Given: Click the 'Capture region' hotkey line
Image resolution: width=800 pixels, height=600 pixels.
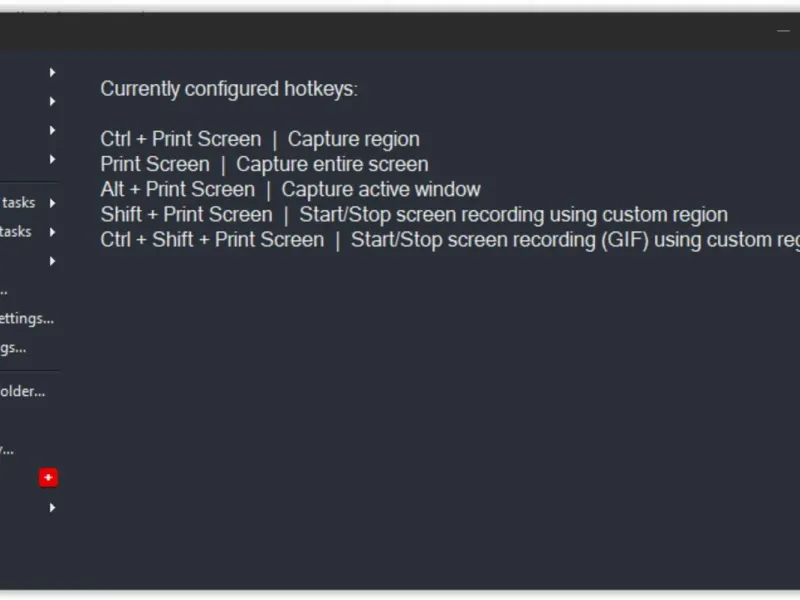Looking at the screenshot, I should click(x=260, y=140).
